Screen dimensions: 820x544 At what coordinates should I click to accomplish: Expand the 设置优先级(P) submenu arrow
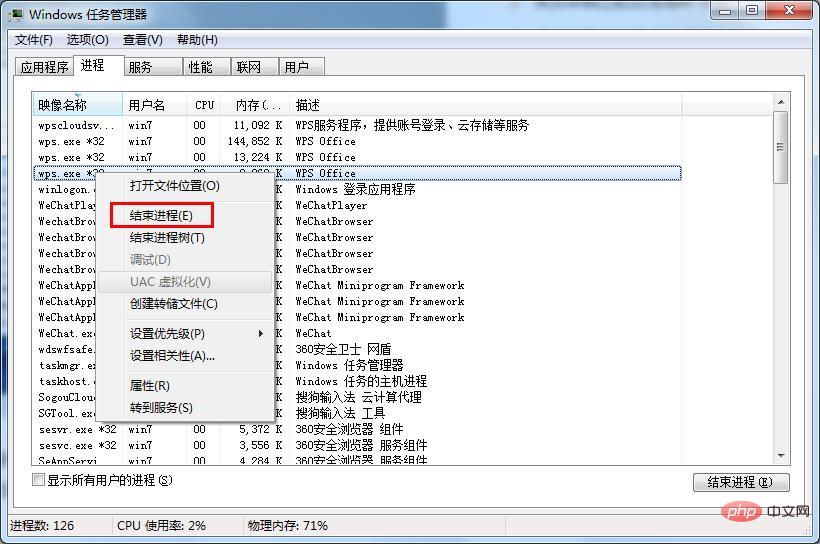[x=260, y=333]
